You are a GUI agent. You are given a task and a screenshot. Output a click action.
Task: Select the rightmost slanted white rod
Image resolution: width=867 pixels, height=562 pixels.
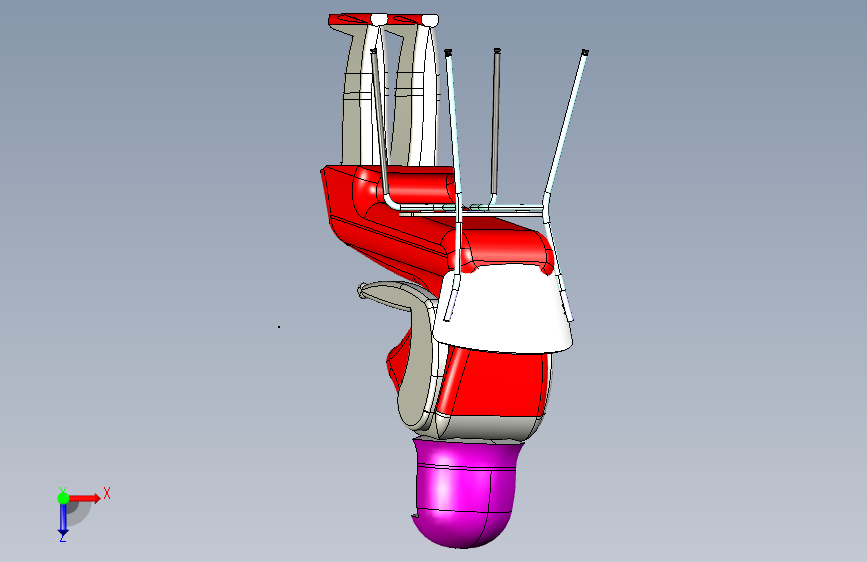coord(566,123)
